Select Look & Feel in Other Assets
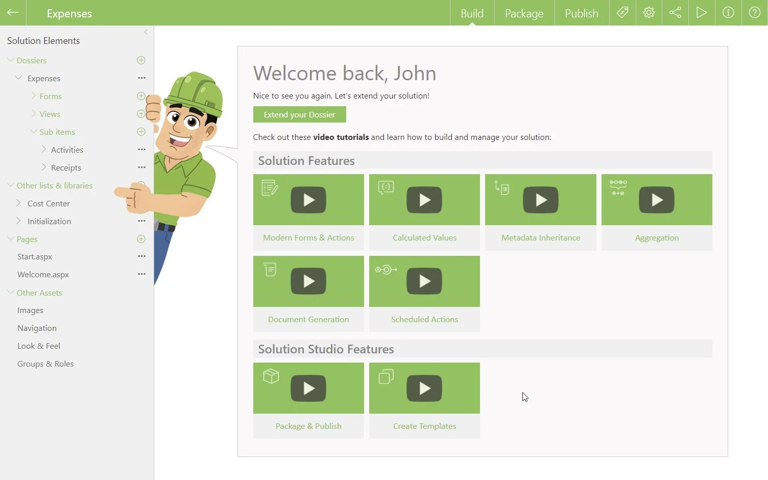Screen dimensions: 768x480 [x=39, y=346]
